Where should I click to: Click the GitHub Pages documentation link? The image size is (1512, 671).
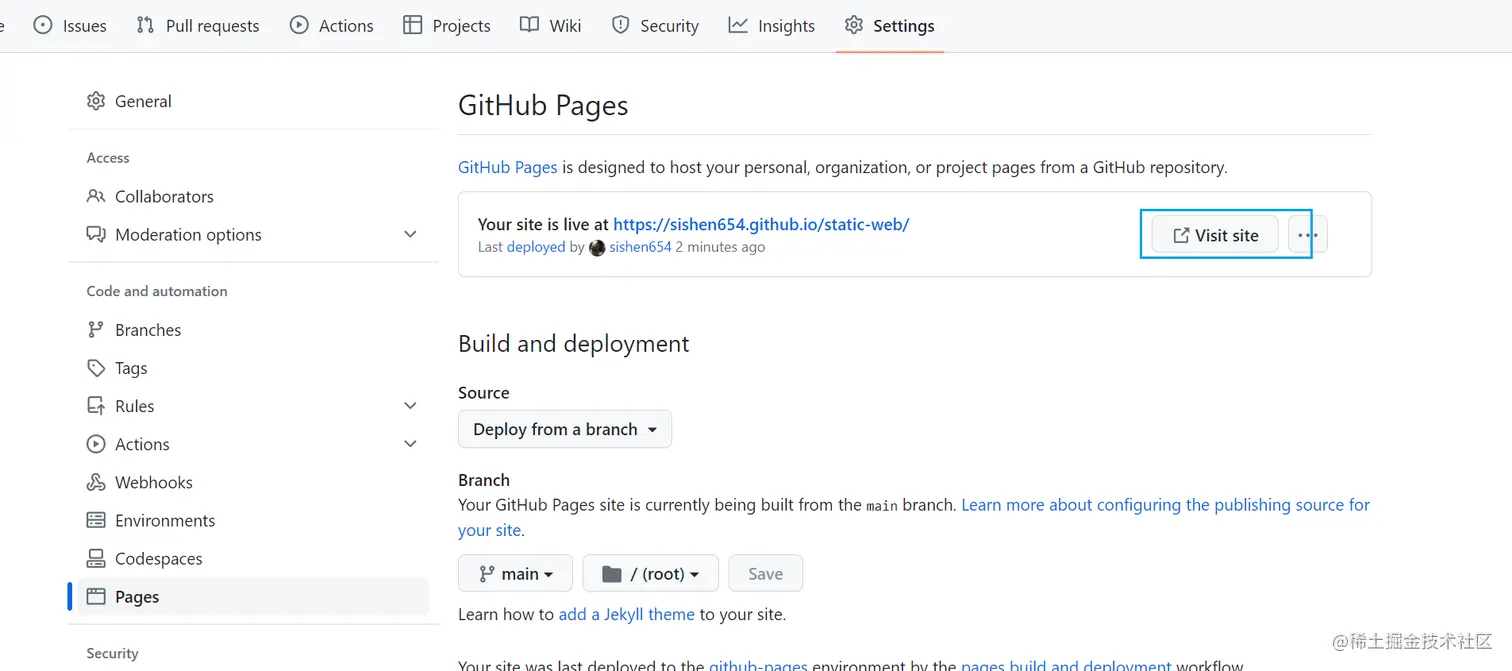[x=508, y=167]
